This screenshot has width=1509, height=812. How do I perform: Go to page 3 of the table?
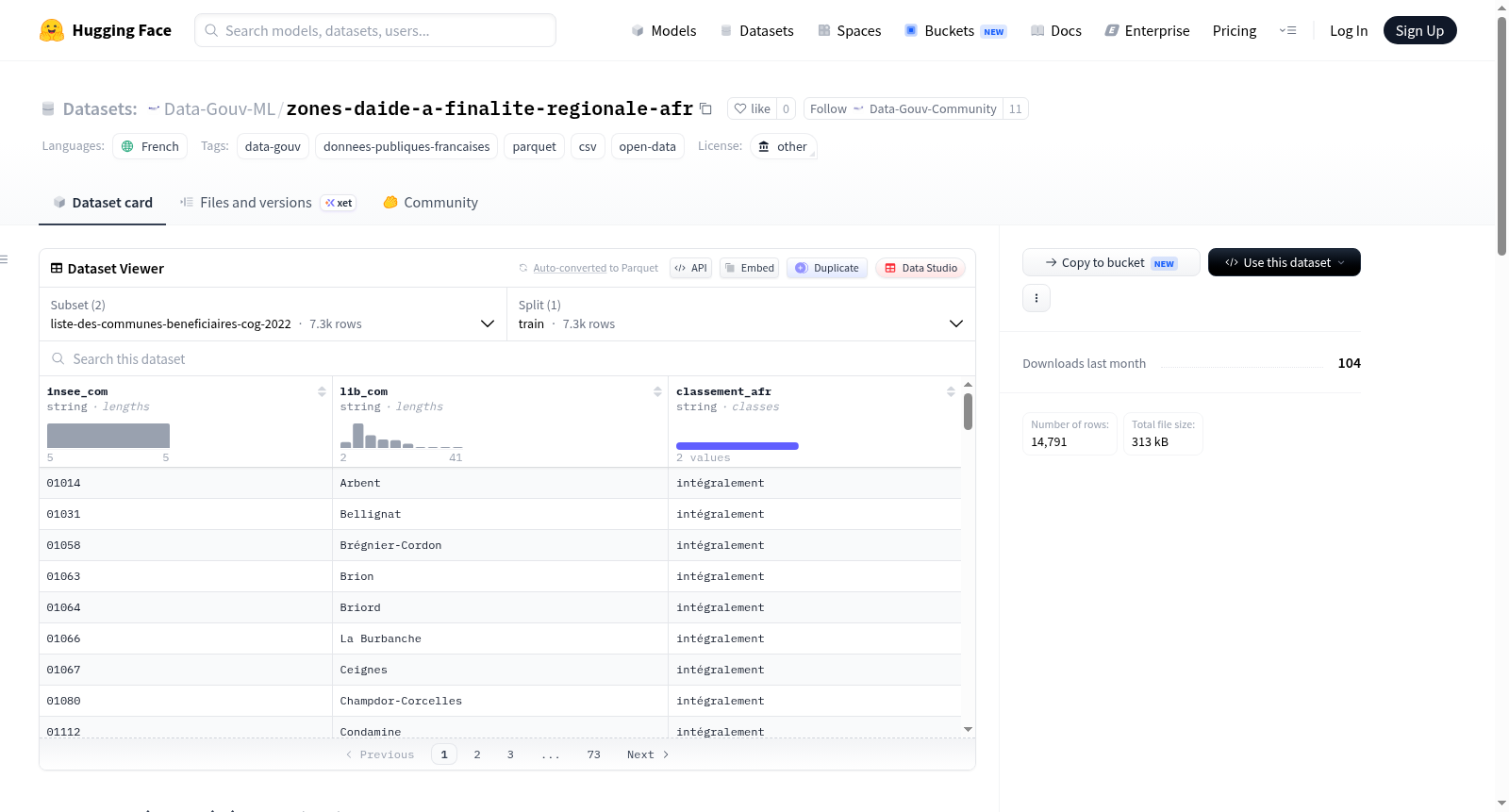click(510, 754)
